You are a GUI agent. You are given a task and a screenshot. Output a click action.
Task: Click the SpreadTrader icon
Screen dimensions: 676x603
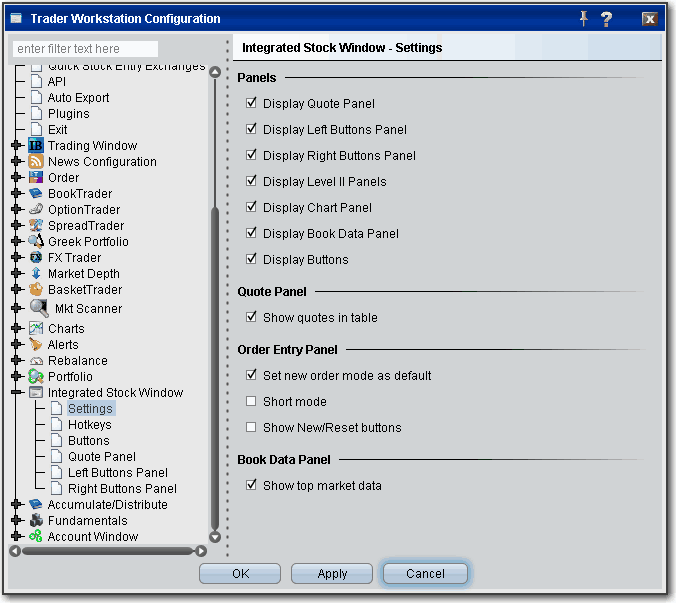tap(36, 225)
